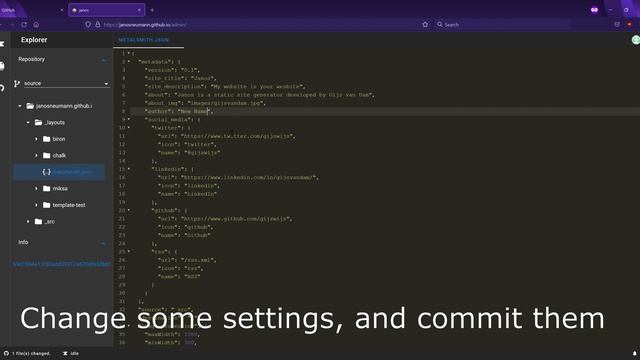The image size is (640, 360).
Task: Expand the template-test folder
Action: coord(36,205)
